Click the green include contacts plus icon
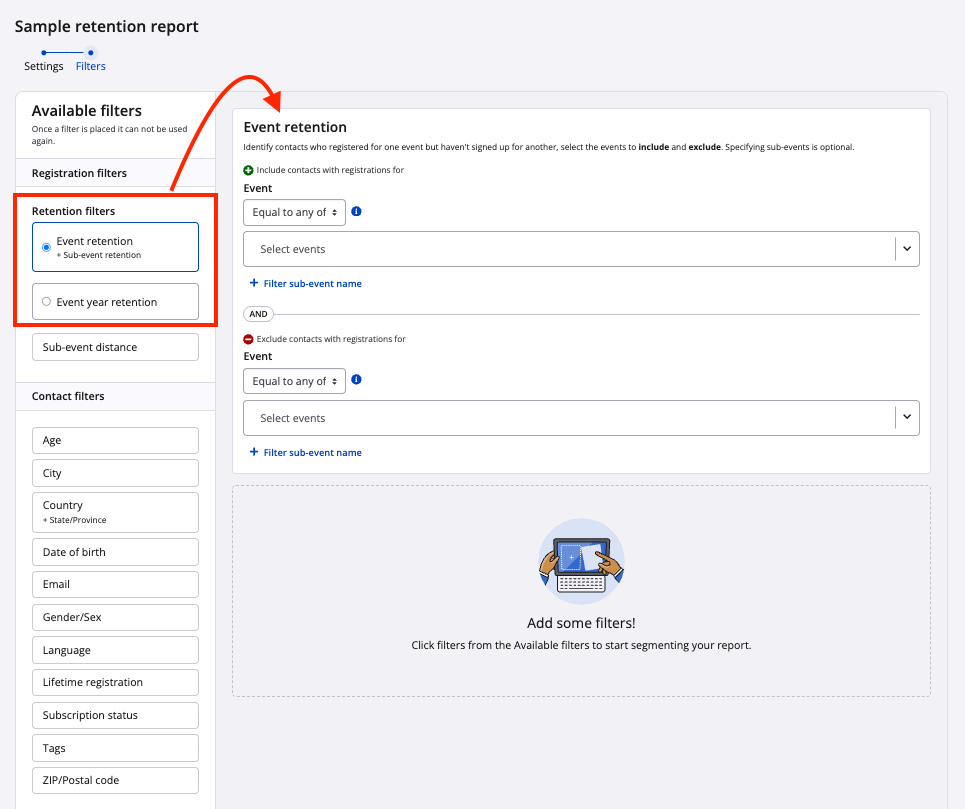The width and height of the screenshot is (965, 809). click(x=249, y=170)
